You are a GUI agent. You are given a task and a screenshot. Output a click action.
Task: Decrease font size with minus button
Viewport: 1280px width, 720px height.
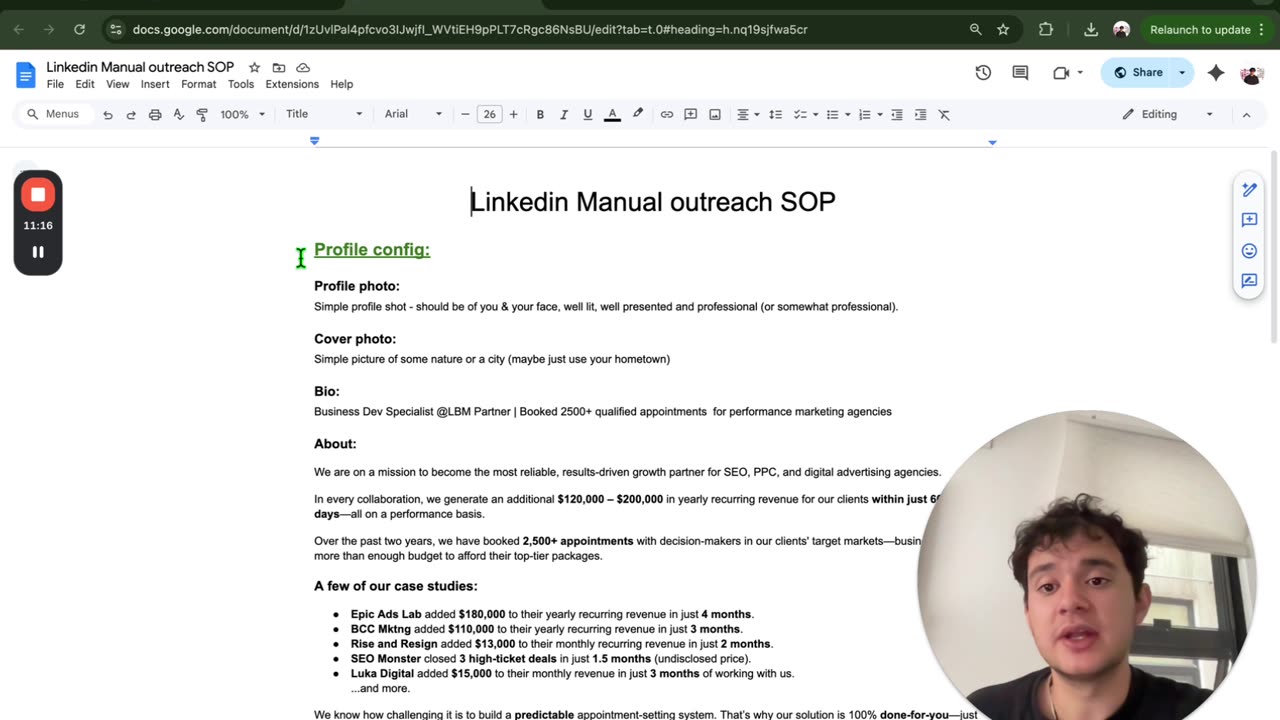pyautogui.click(x=465, y=114)
